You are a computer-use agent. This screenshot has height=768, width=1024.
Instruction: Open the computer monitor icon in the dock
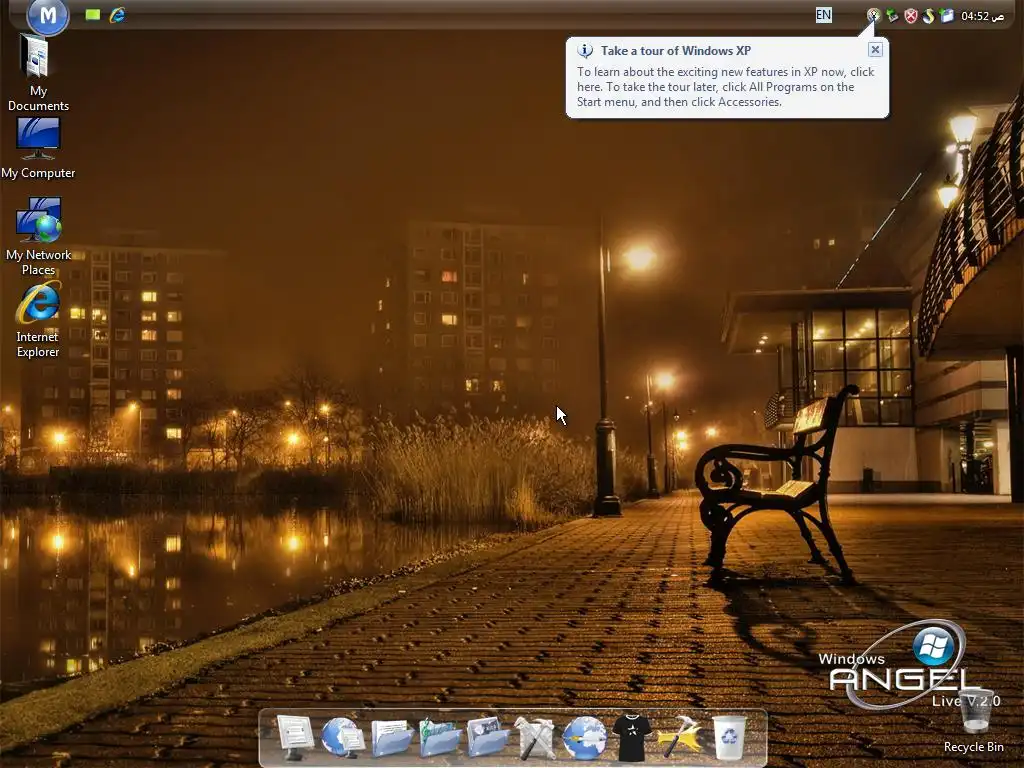(x=294, y=737)
